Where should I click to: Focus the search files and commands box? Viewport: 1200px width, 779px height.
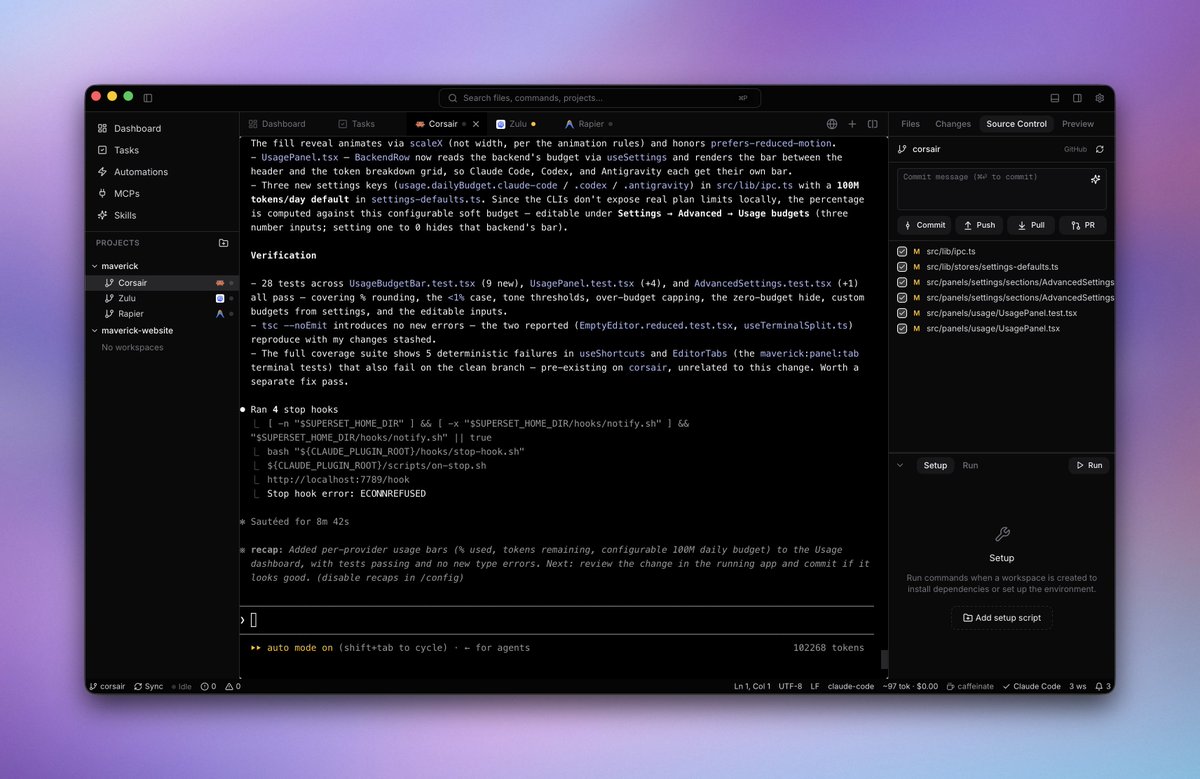coord(599,98)
